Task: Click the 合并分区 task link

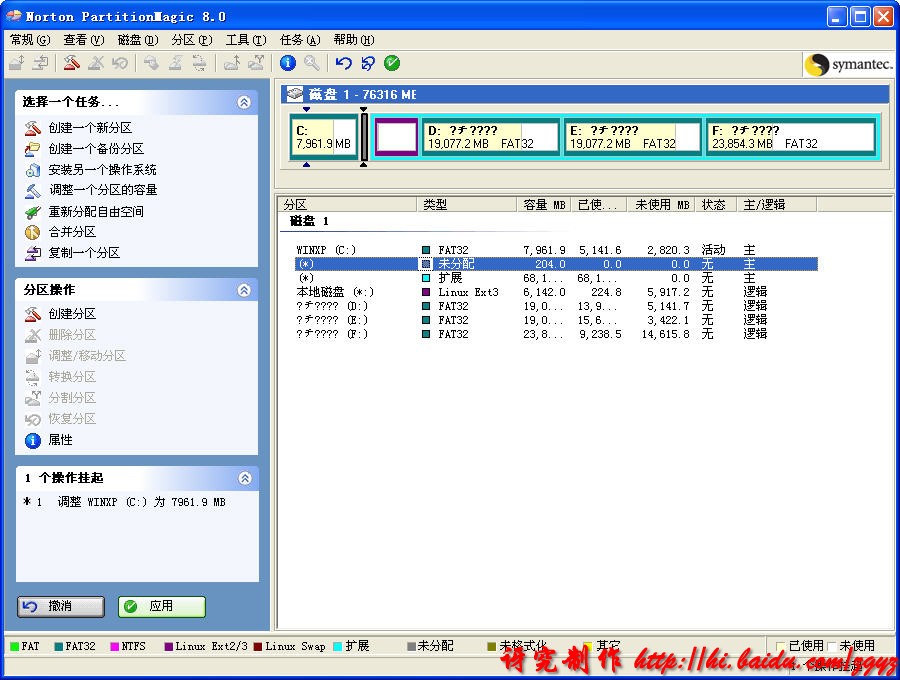Action: (72, 232)
